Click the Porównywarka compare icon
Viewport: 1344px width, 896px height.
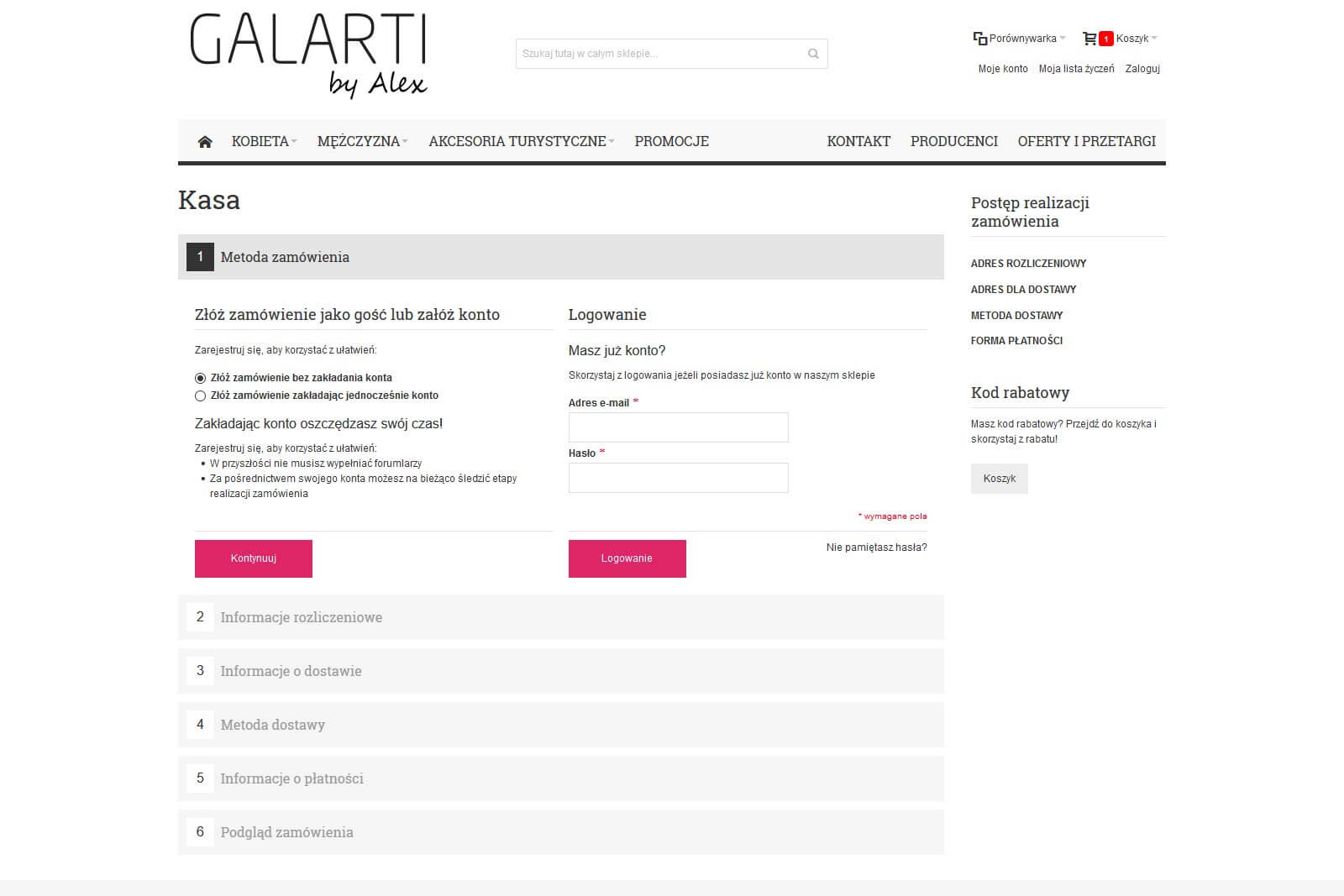click(979, 39)
